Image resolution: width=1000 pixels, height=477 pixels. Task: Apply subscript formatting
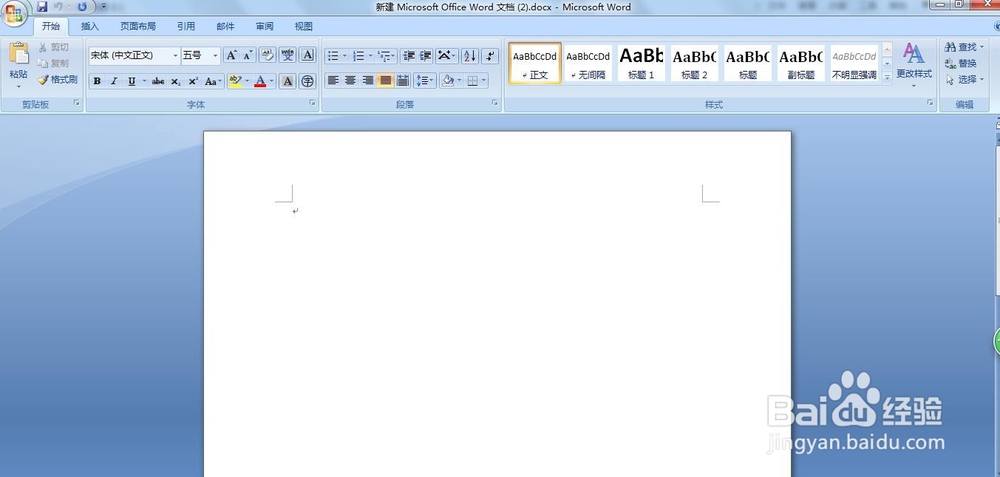point(175,81)
